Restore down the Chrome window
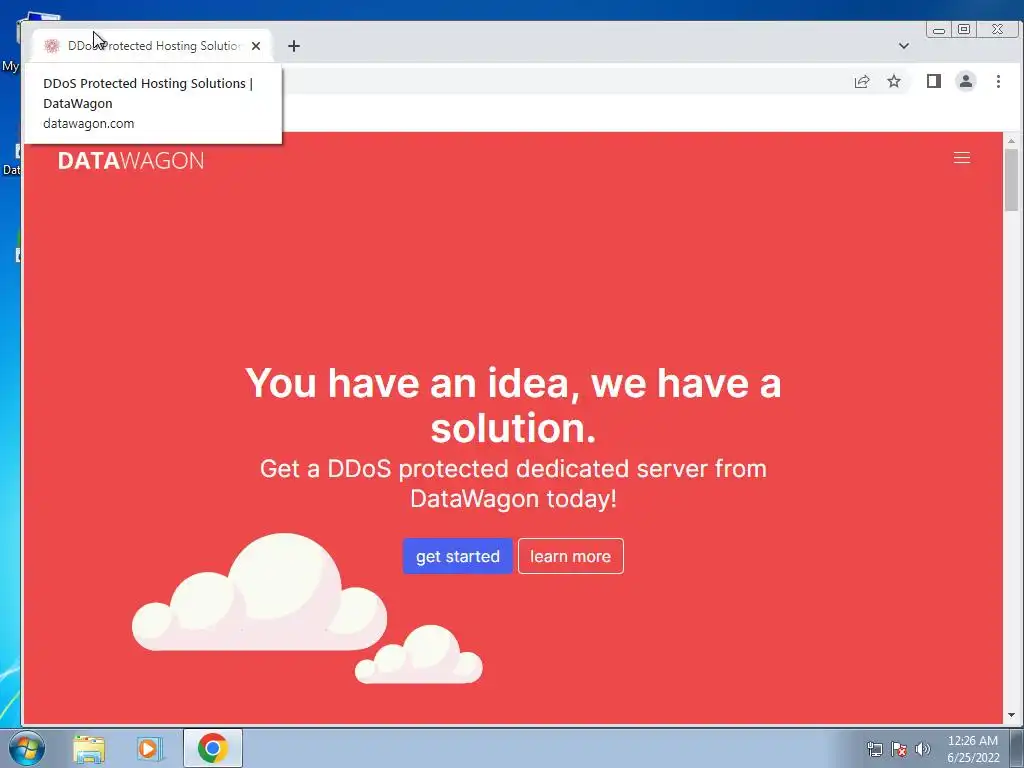Viewport: 1024px width, 768px height. click(x=964, y=29)
